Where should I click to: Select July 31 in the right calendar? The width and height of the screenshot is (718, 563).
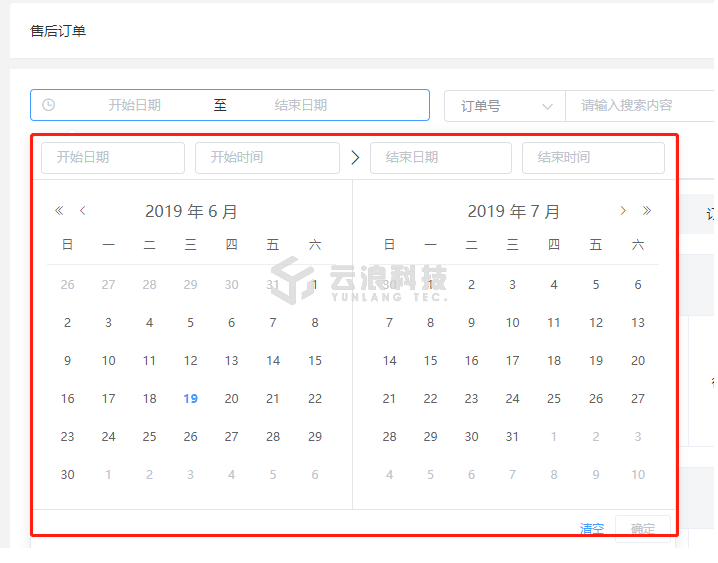pyautogui.click(x=512, y=437)
